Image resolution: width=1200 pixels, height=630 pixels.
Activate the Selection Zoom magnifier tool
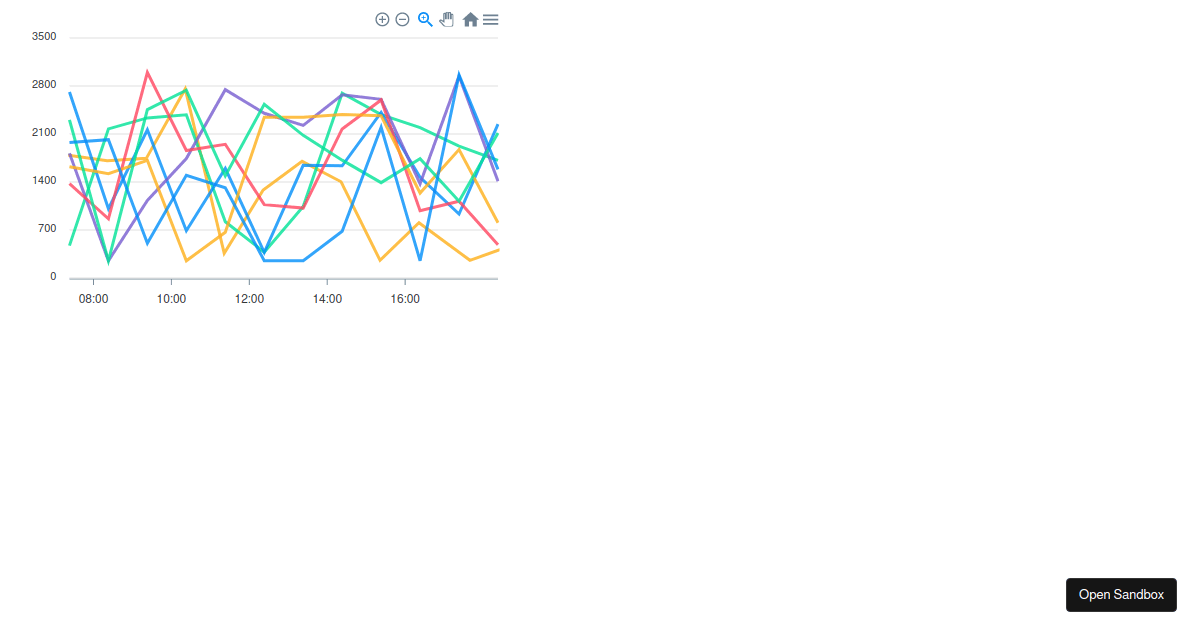(x=424, y=18)
